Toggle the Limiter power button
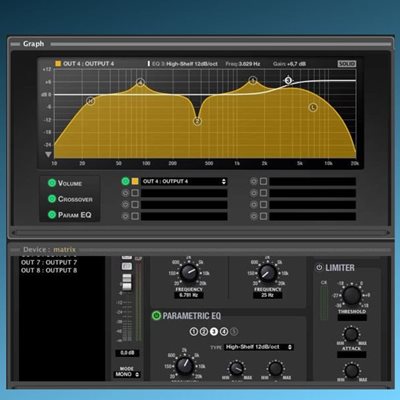 319,267
